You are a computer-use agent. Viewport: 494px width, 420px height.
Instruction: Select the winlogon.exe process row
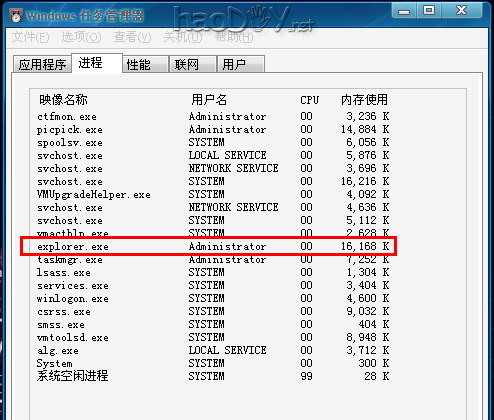click(213, 298)
